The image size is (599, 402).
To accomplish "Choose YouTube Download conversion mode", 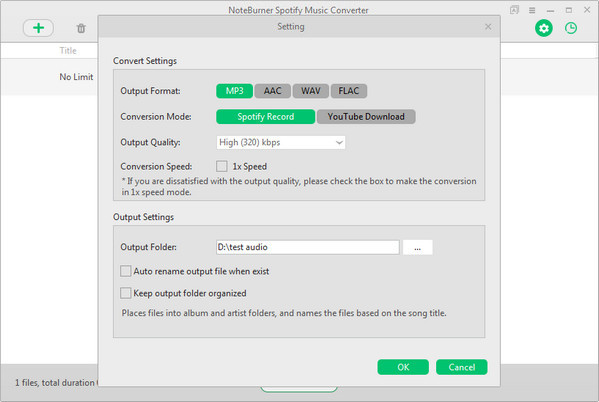I will (366, 117).
